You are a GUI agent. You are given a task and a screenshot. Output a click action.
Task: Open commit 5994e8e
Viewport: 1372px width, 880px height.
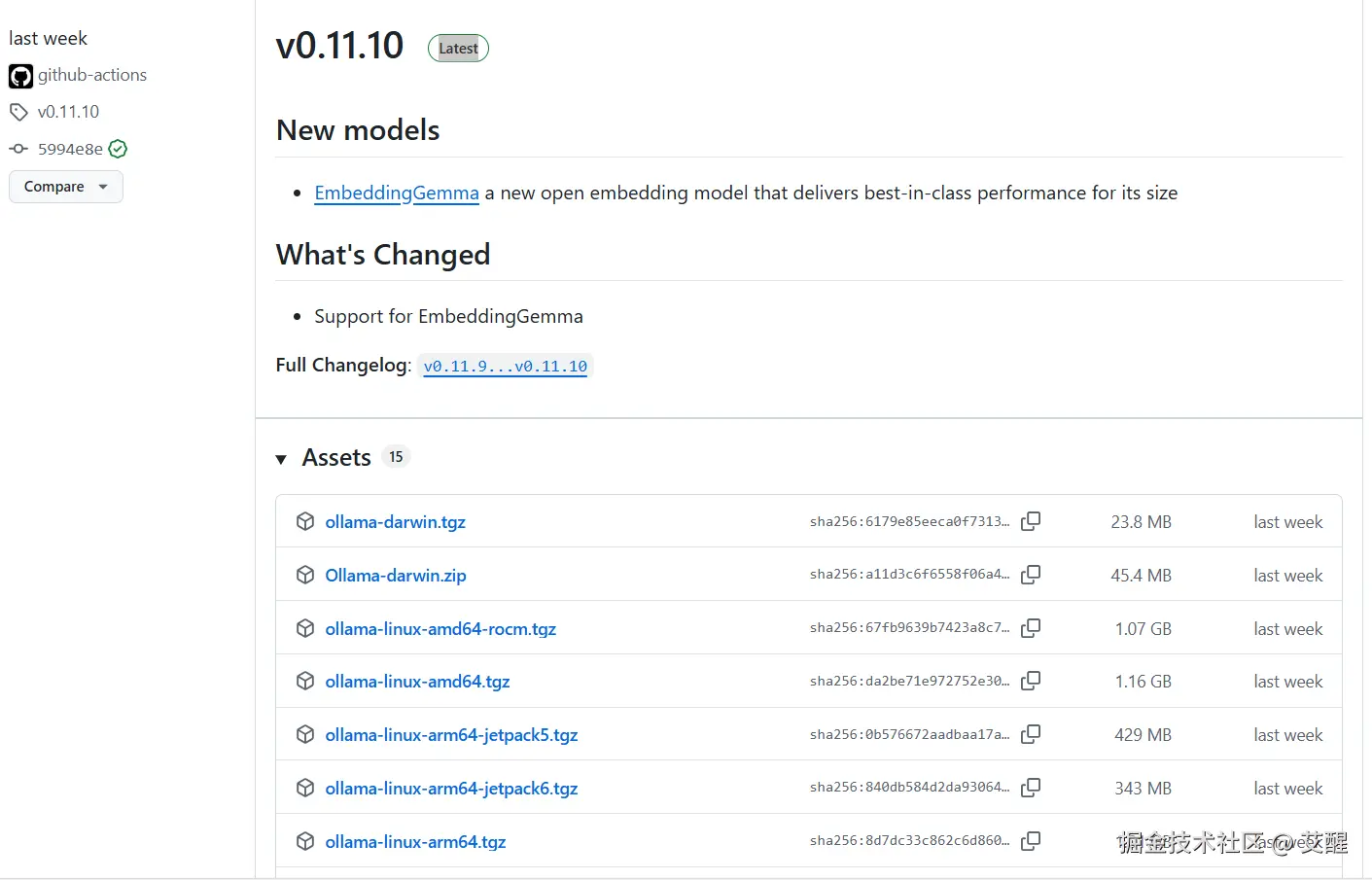tap(70, 149)
